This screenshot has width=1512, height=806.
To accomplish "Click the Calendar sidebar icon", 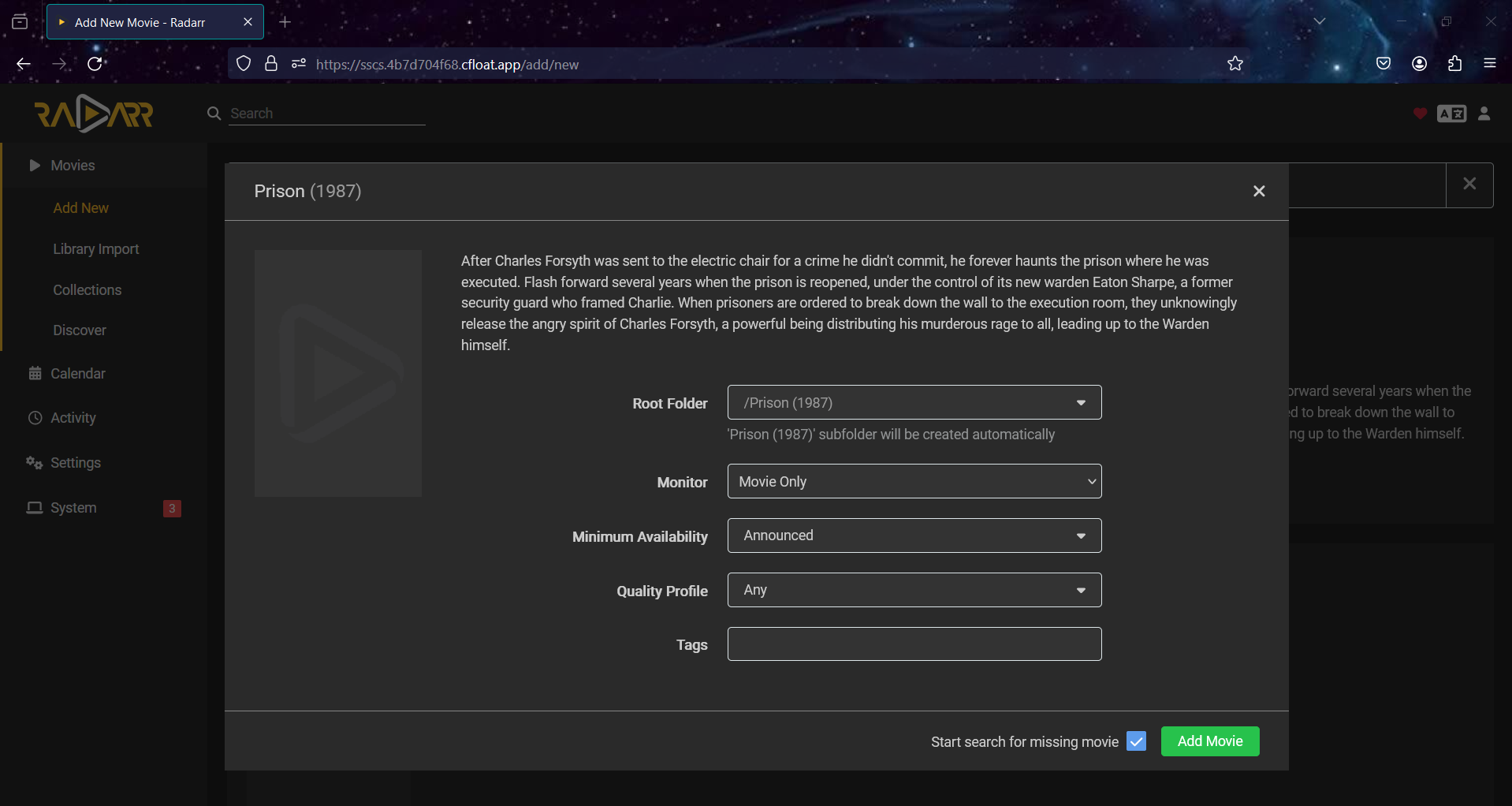I will (35, 374).
